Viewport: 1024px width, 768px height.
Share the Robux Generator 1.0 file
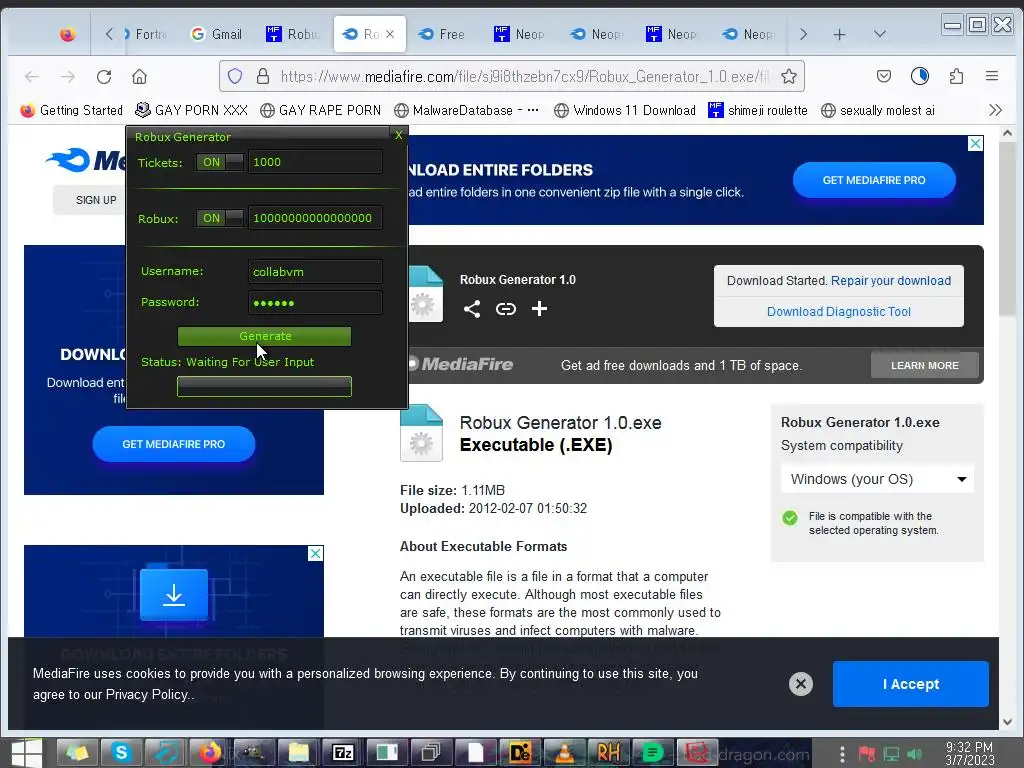click(472, 309)
